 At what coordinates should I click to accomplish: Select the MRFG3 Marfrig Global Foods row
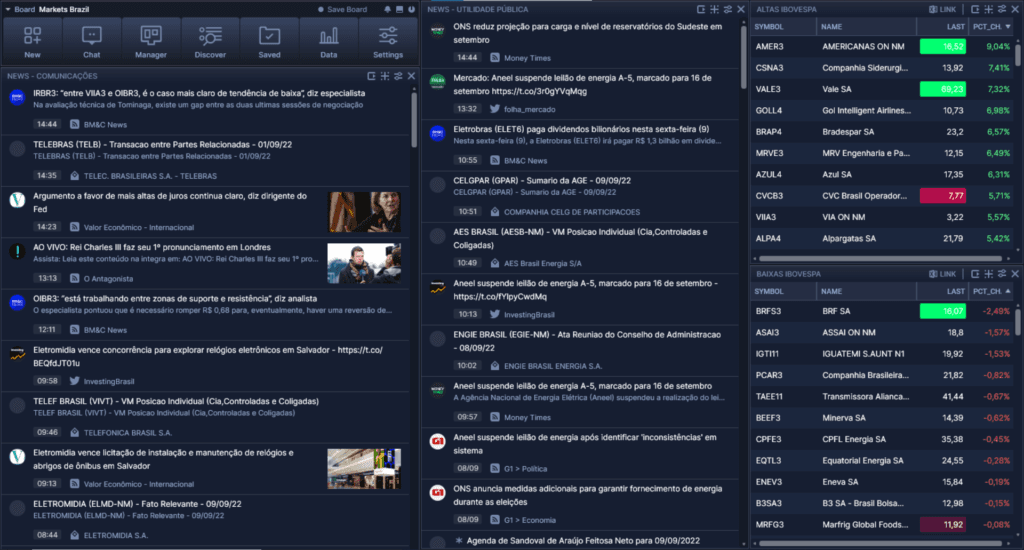coord(882,525)
